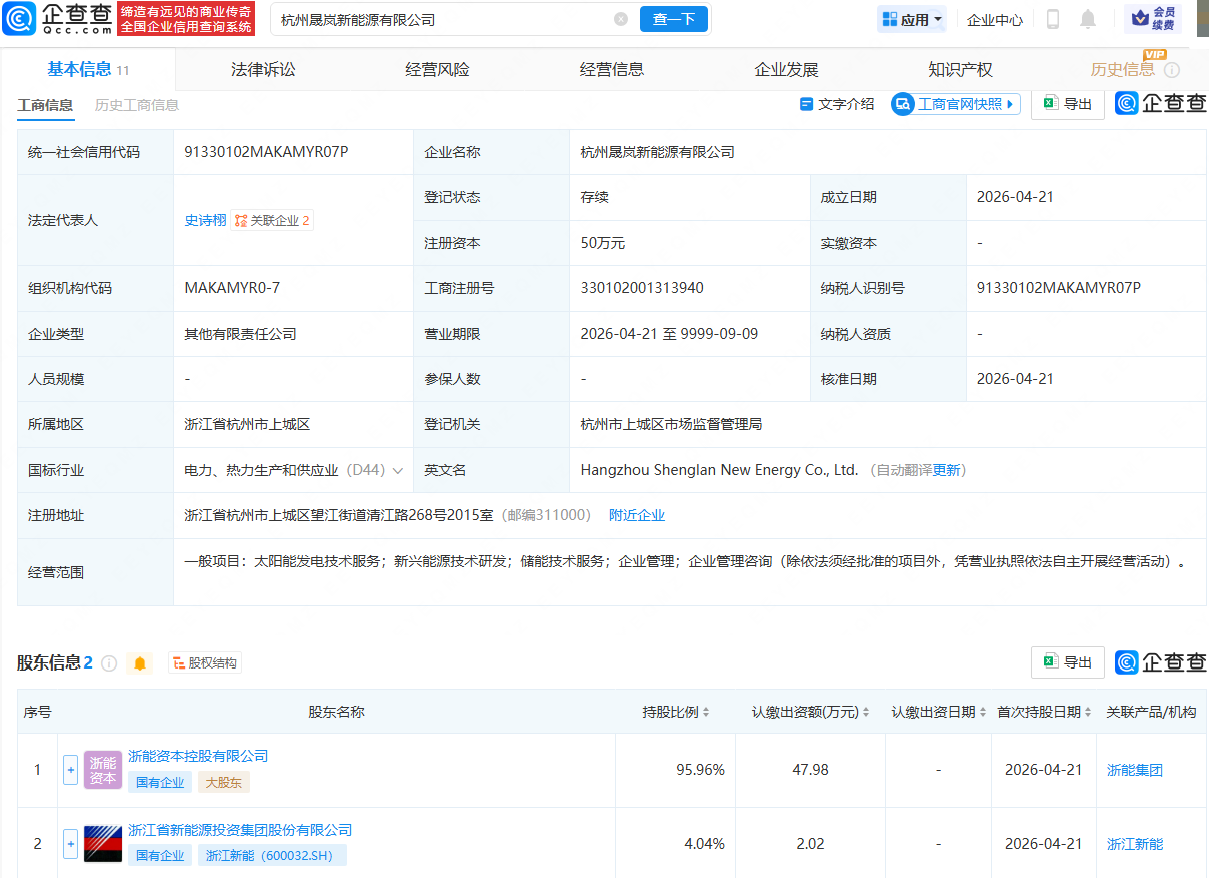Click the Excel export icon beside 股东信息 table
The height and width of the screenshot is (878, 1209).
click(x=1067, y=662)
